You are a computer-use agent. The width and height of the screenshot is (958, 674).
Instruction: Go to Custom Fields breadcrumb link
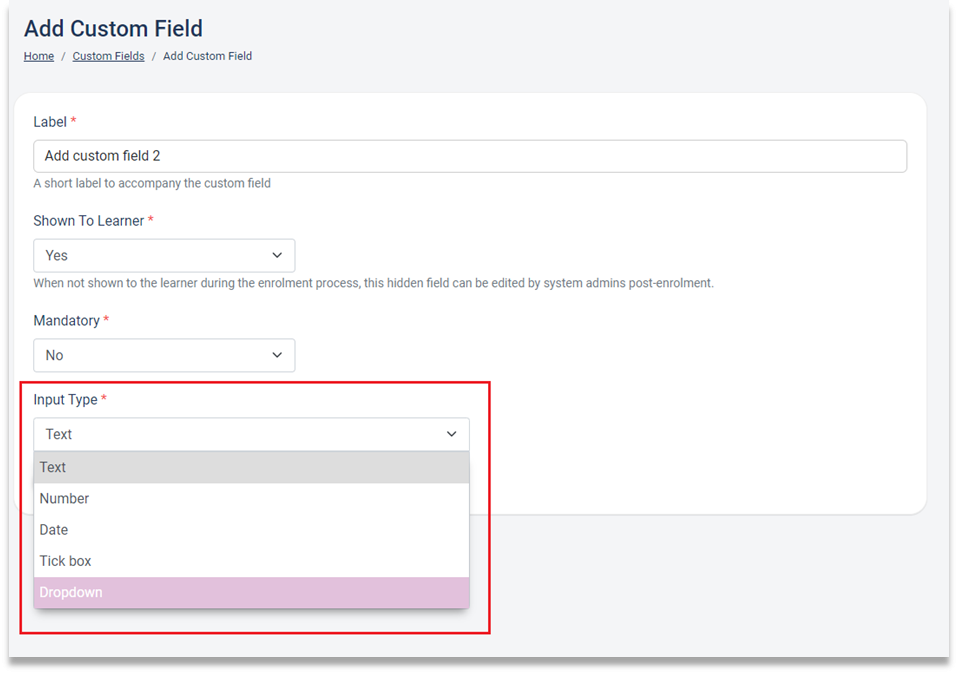[x=108, y=56]
